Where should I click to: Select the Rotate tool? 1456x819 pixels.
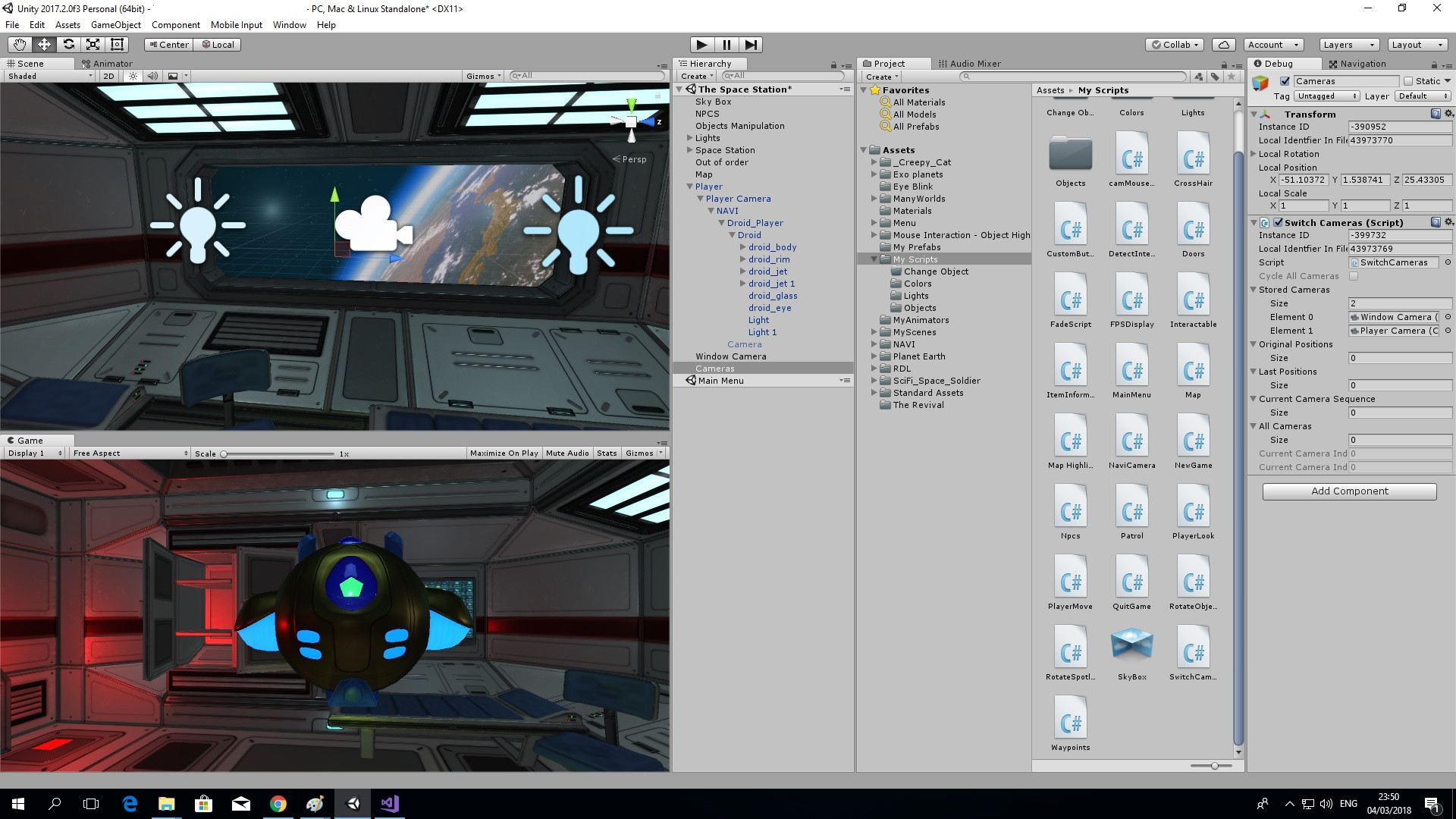68,45
